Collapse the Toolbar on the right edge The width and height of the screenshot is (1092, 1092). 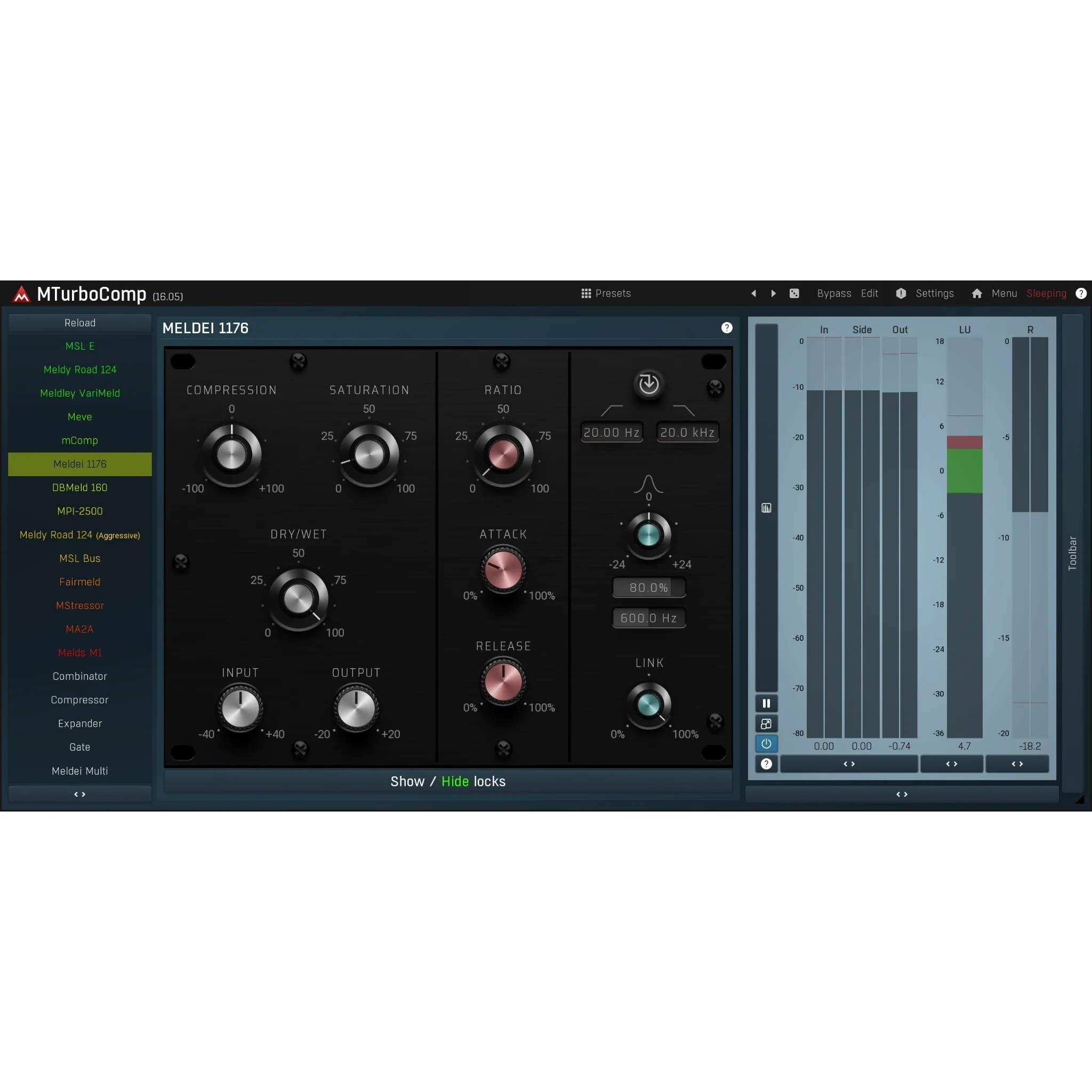click(x=1073, y=551)
